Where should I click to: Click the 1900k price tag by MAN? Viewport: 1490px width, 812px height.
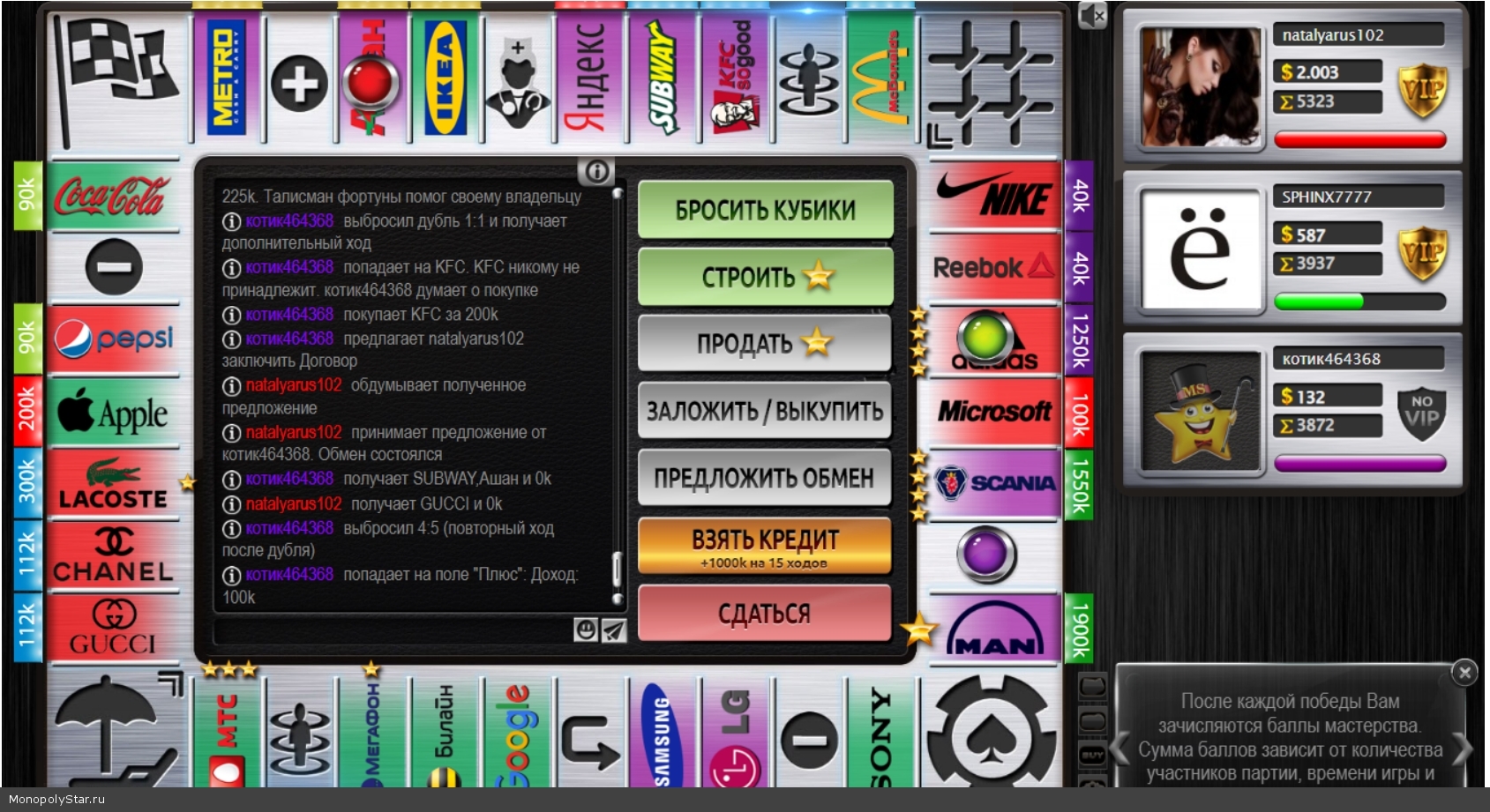pyautogui.click(x=1078, y=628)
